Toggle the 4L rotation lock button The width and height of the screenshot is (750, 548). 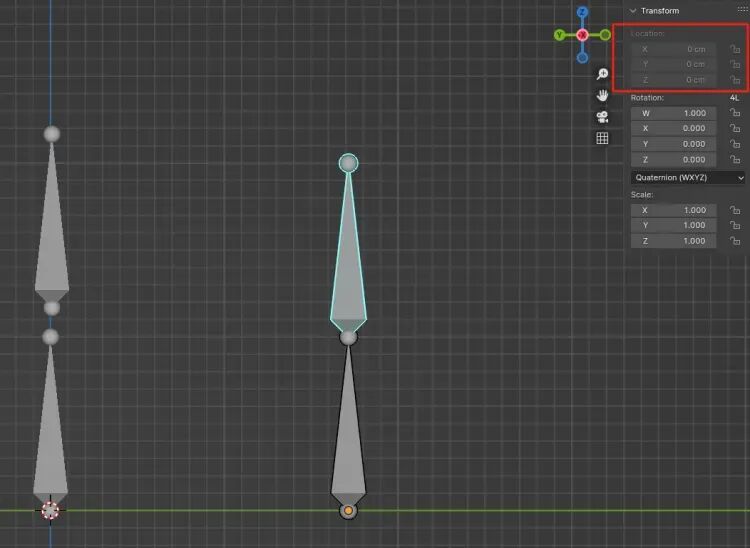coord(734,98)
